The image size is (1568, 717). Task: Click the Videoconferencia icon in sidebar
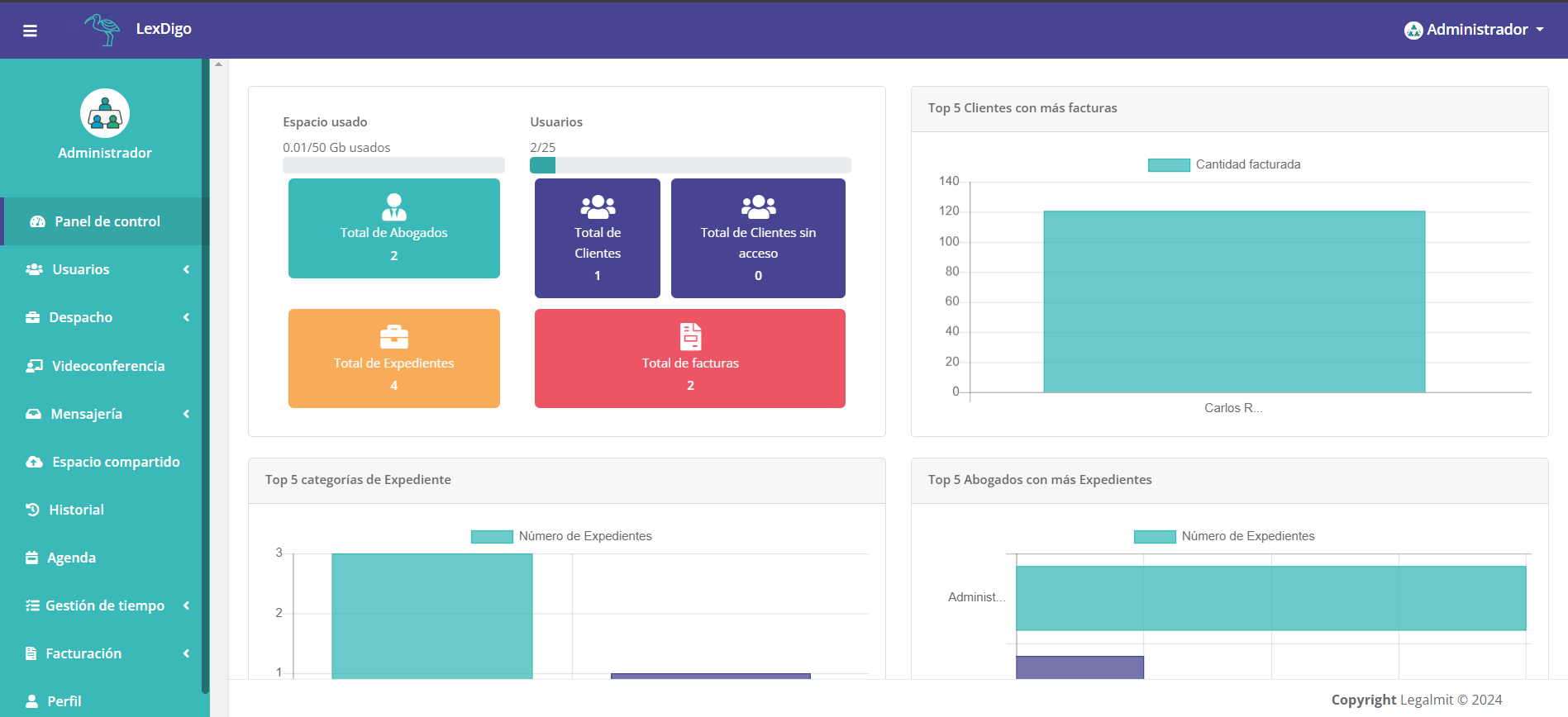coord(34,366)
